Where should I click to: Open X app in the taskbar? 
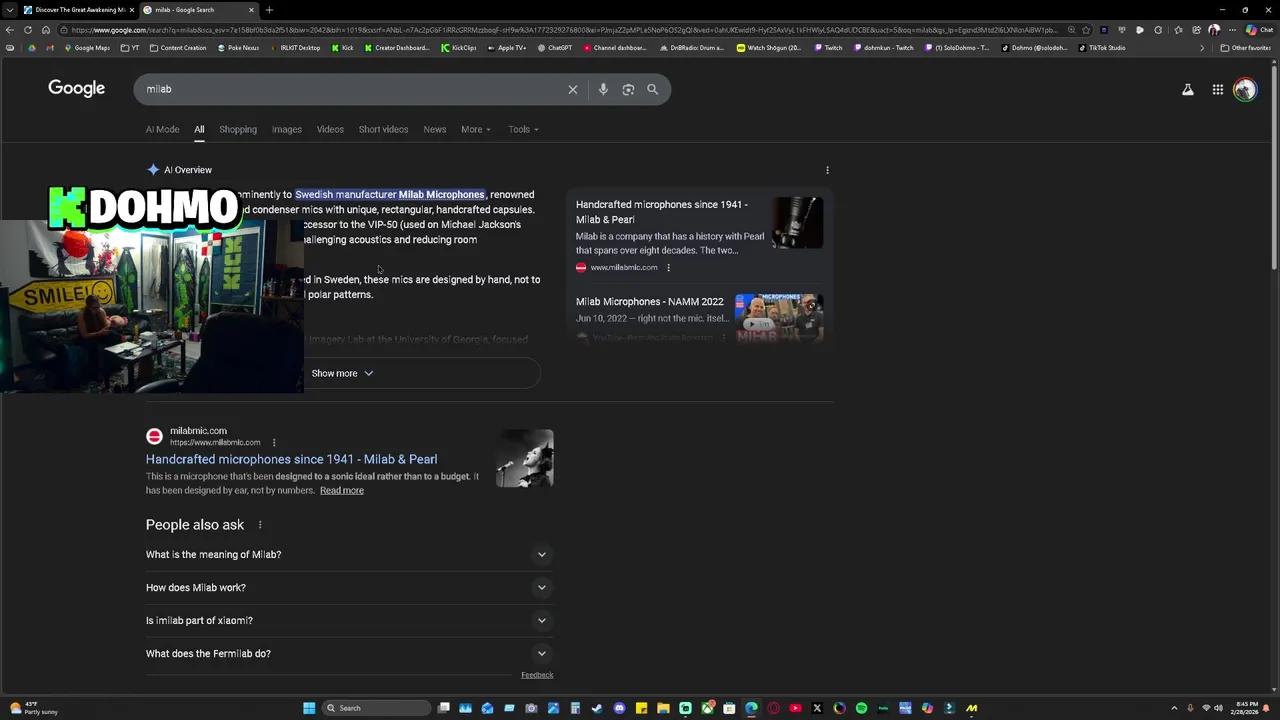(817, 708)
